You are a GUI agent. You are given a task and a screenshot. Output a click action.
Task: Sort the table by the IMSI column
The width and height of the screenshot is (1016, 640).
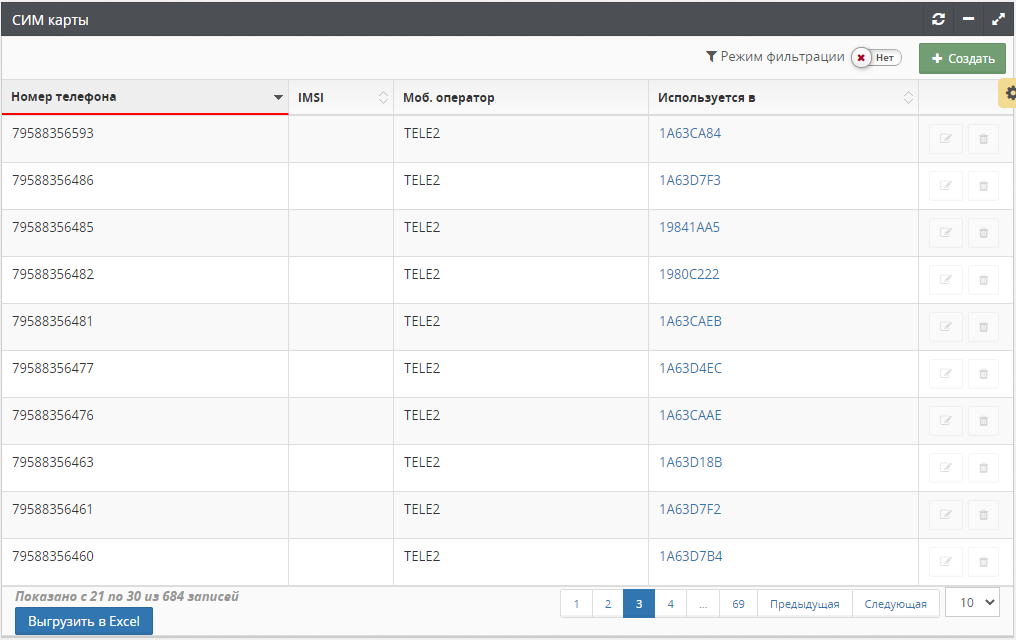[x=340, y=97]
